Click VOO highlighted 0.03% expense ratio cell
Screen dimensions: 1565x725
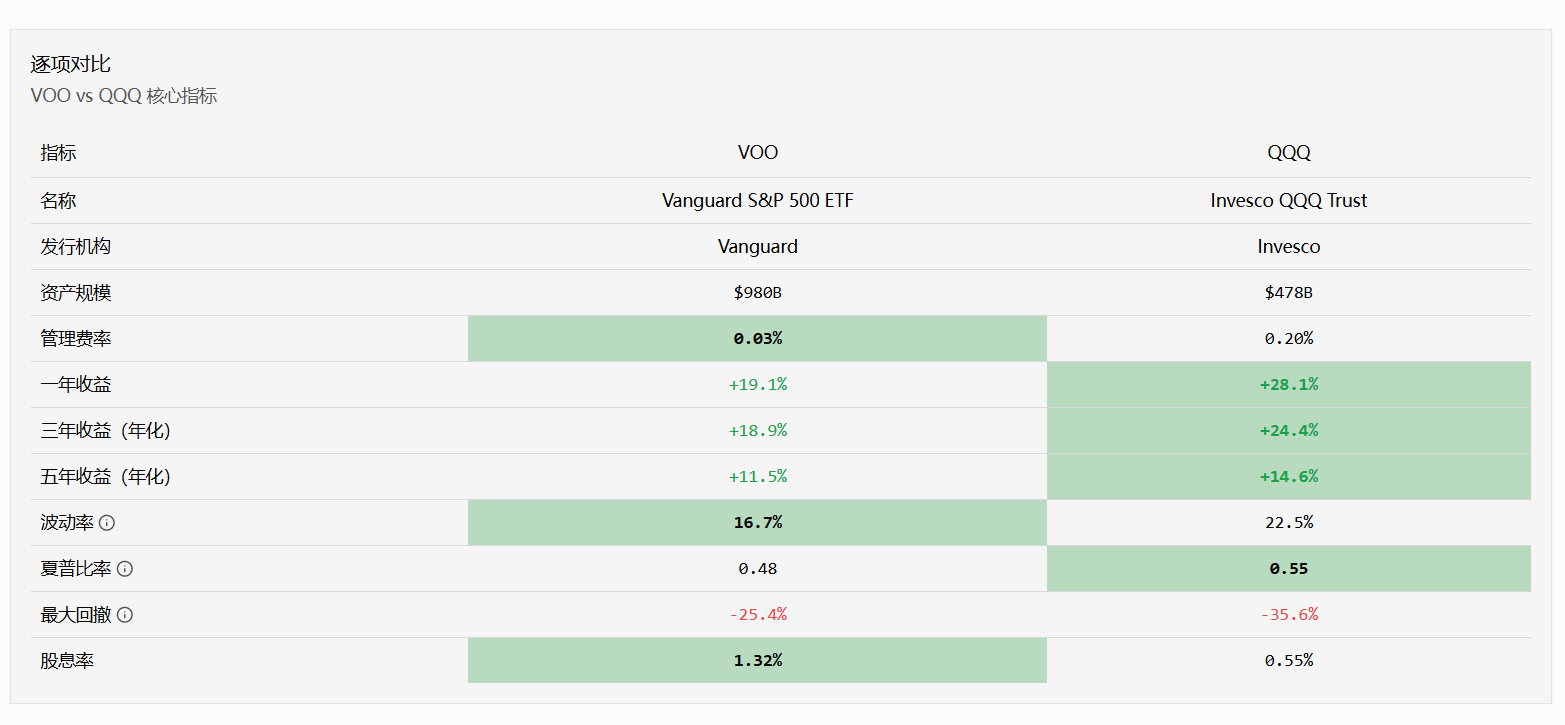pyautogui.click(x=758, y=339)
